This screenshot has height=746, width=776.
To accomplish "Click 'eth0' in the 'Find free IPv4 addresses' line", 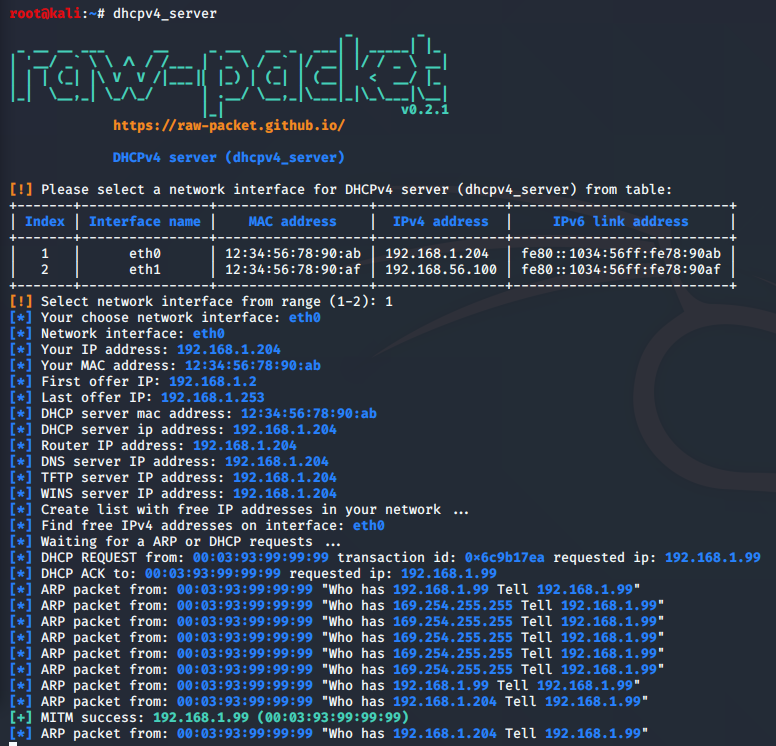I will (369, 525).
